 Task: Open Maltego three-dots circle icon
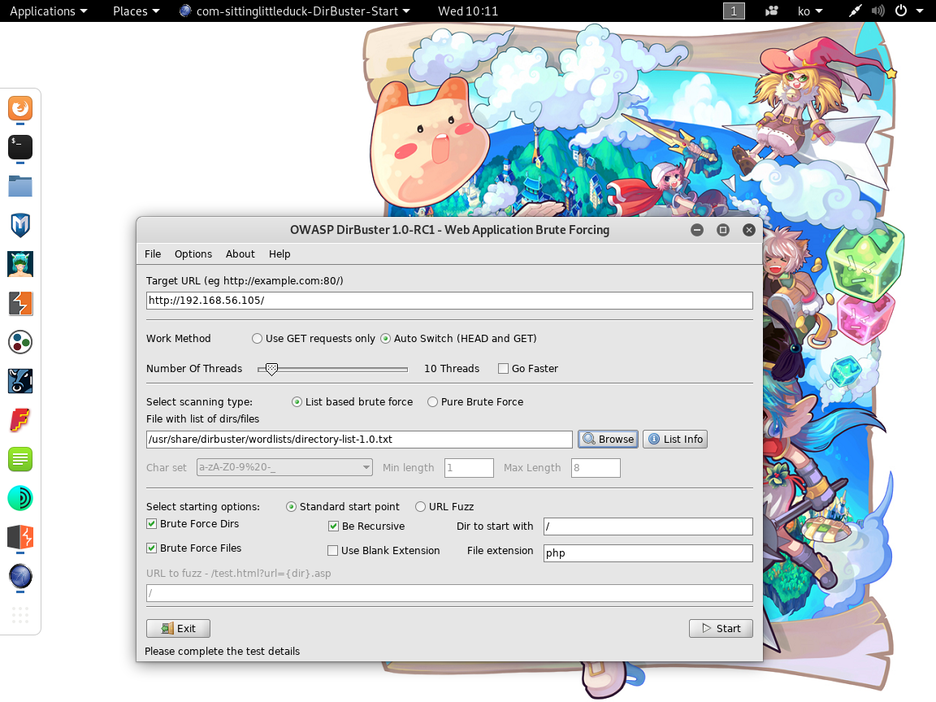click(20, 342)
